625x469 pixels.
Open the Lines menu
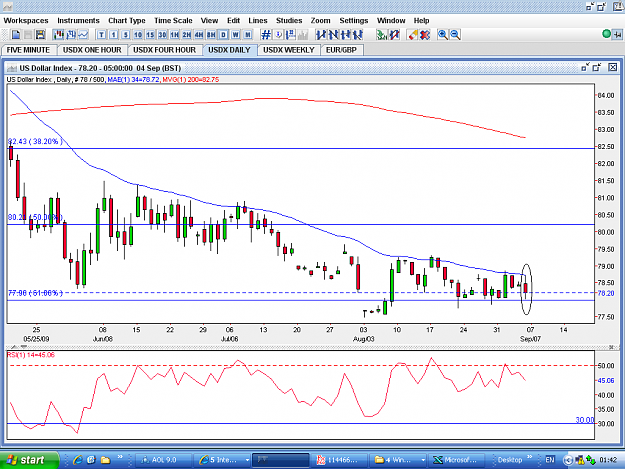coord(258,21)
